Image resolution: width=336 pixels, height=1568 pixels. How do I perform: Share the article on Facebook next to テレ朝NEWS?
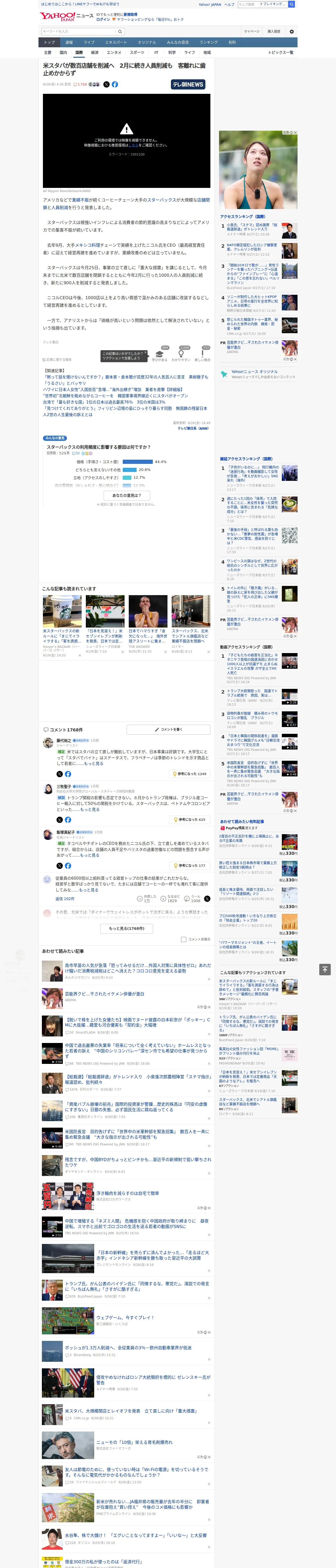(115, 85)
